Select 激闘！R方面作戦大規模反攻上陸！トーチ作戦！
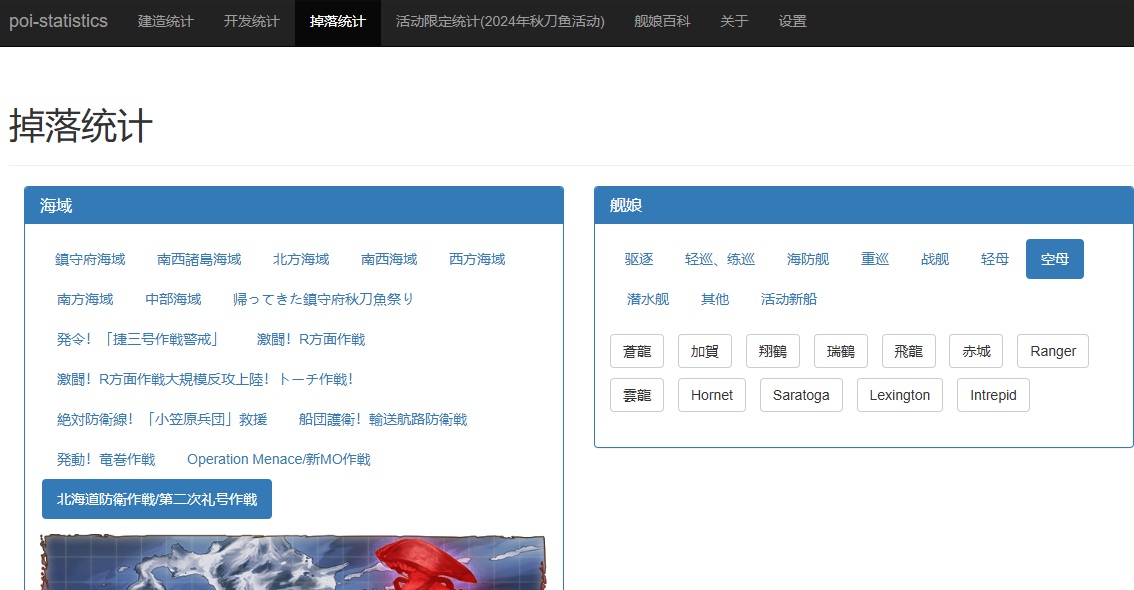Image resolution: width=1134 pixels, height=590 pixels. 205,379
